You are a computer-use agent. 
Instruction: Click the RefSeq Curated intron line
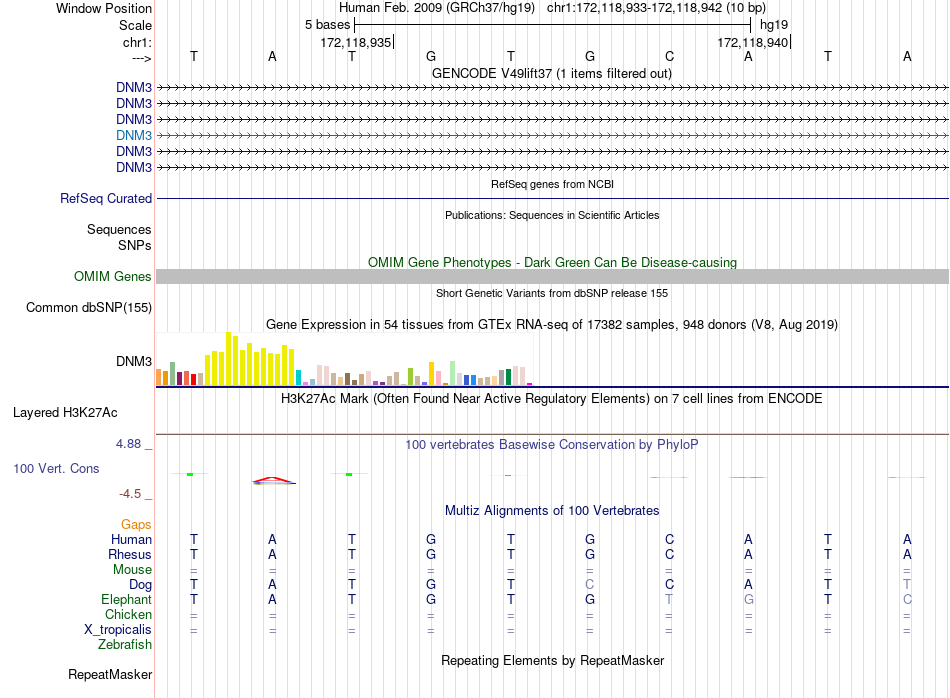(553, 198)
